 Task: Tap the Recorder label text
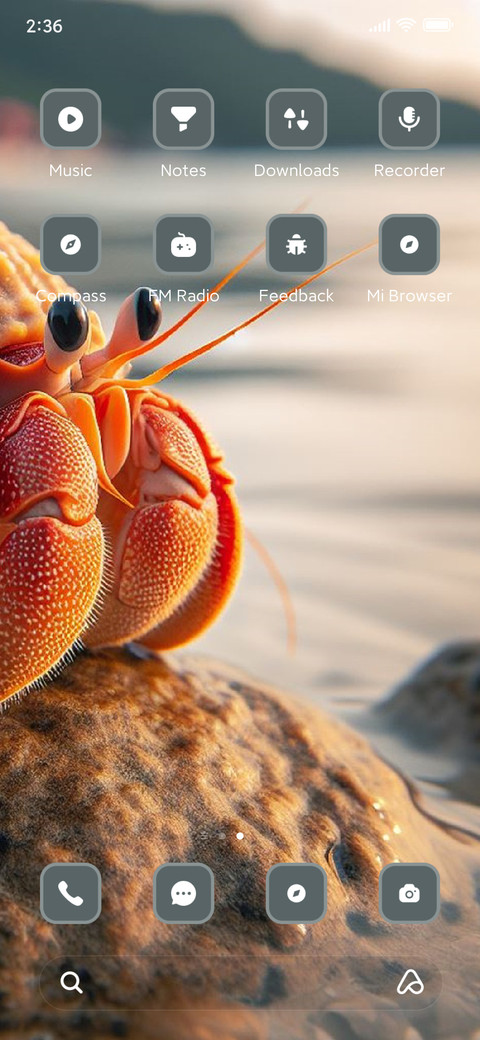(x=409, y=170)
